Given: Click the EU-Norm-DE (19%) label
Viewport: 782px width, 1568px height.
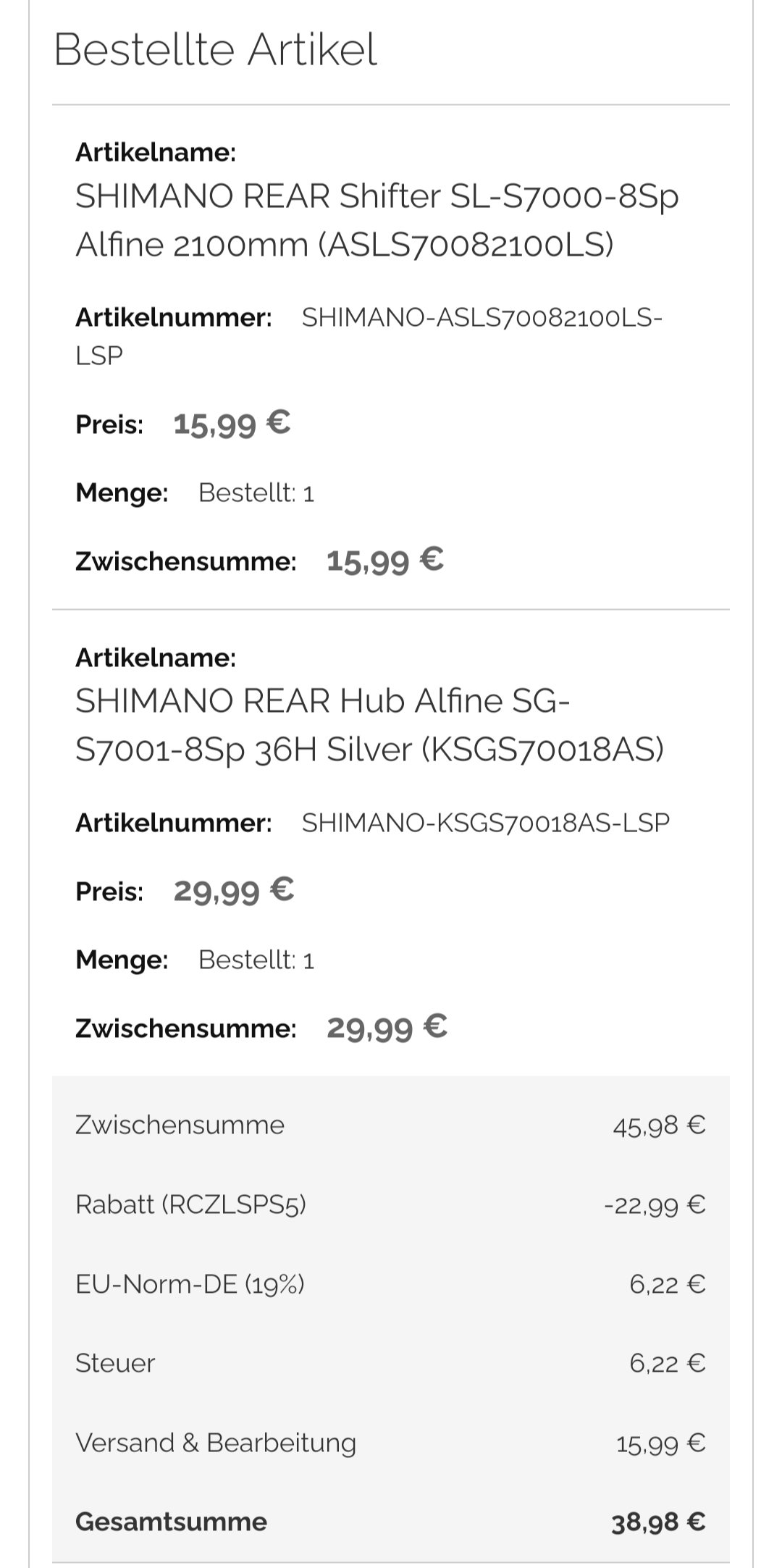Looking at the screenshot, I should [x=190, y=1284].
